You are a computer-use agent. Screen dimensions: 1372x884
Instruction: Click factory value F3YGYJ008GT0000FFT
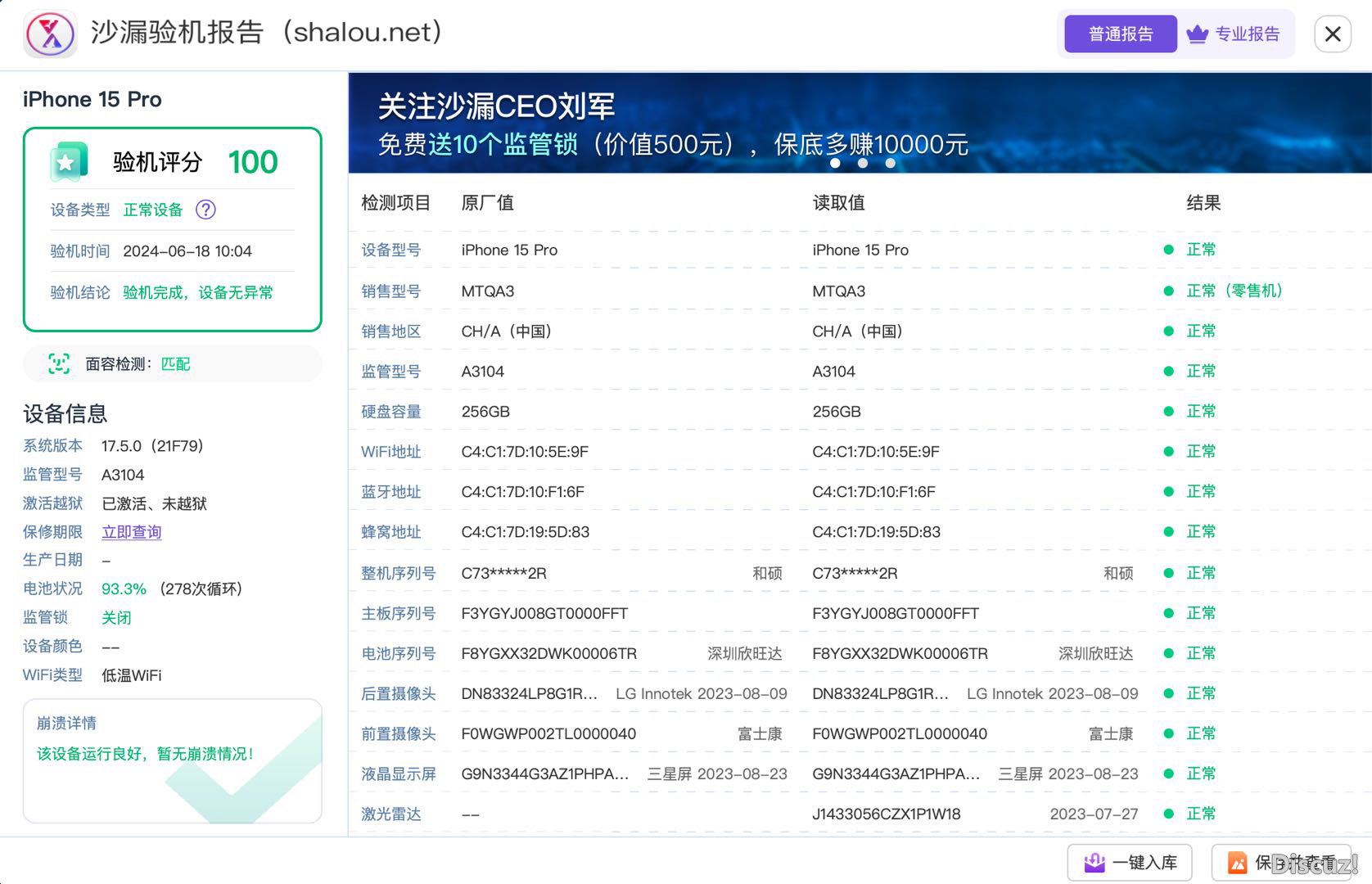pyautogui.click(x=544, y=614)
